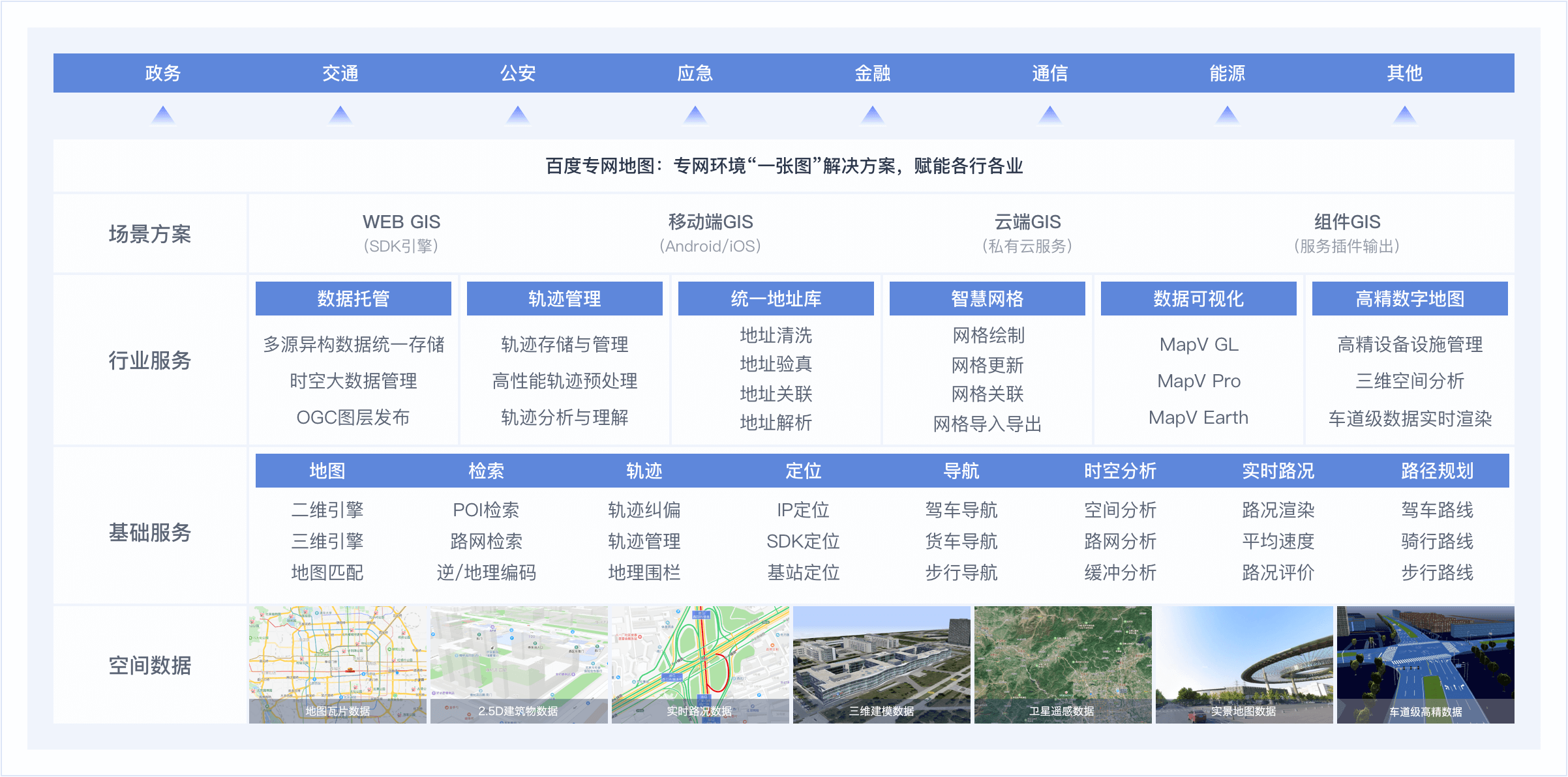Click the triangle arrow below 公安
The width and height of the screenshot is (1568, 777).
[x=518, y=115]
